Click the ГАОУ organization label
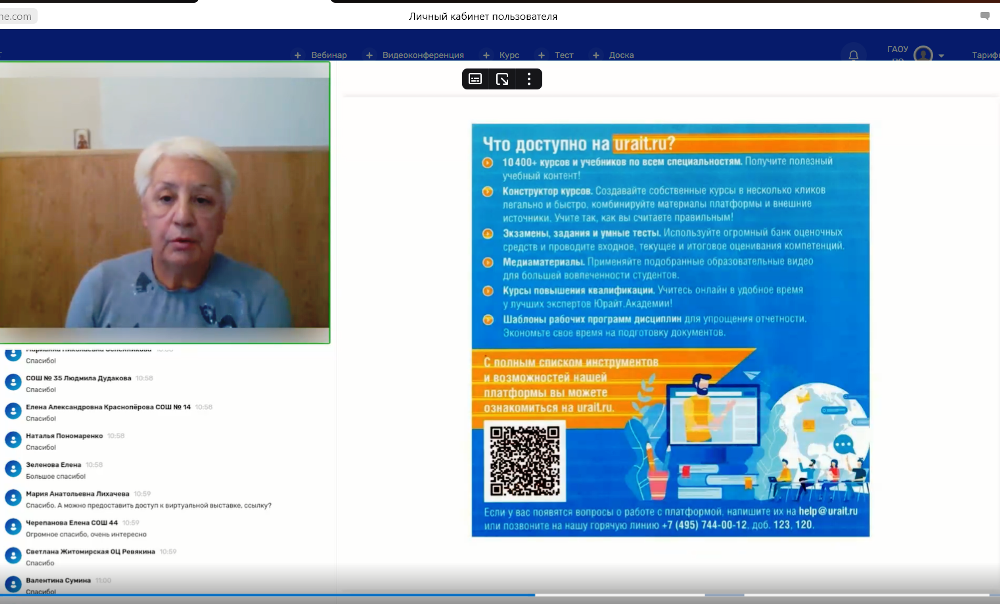The width and height of the screenshot is (1000, 604). (897, 49)
